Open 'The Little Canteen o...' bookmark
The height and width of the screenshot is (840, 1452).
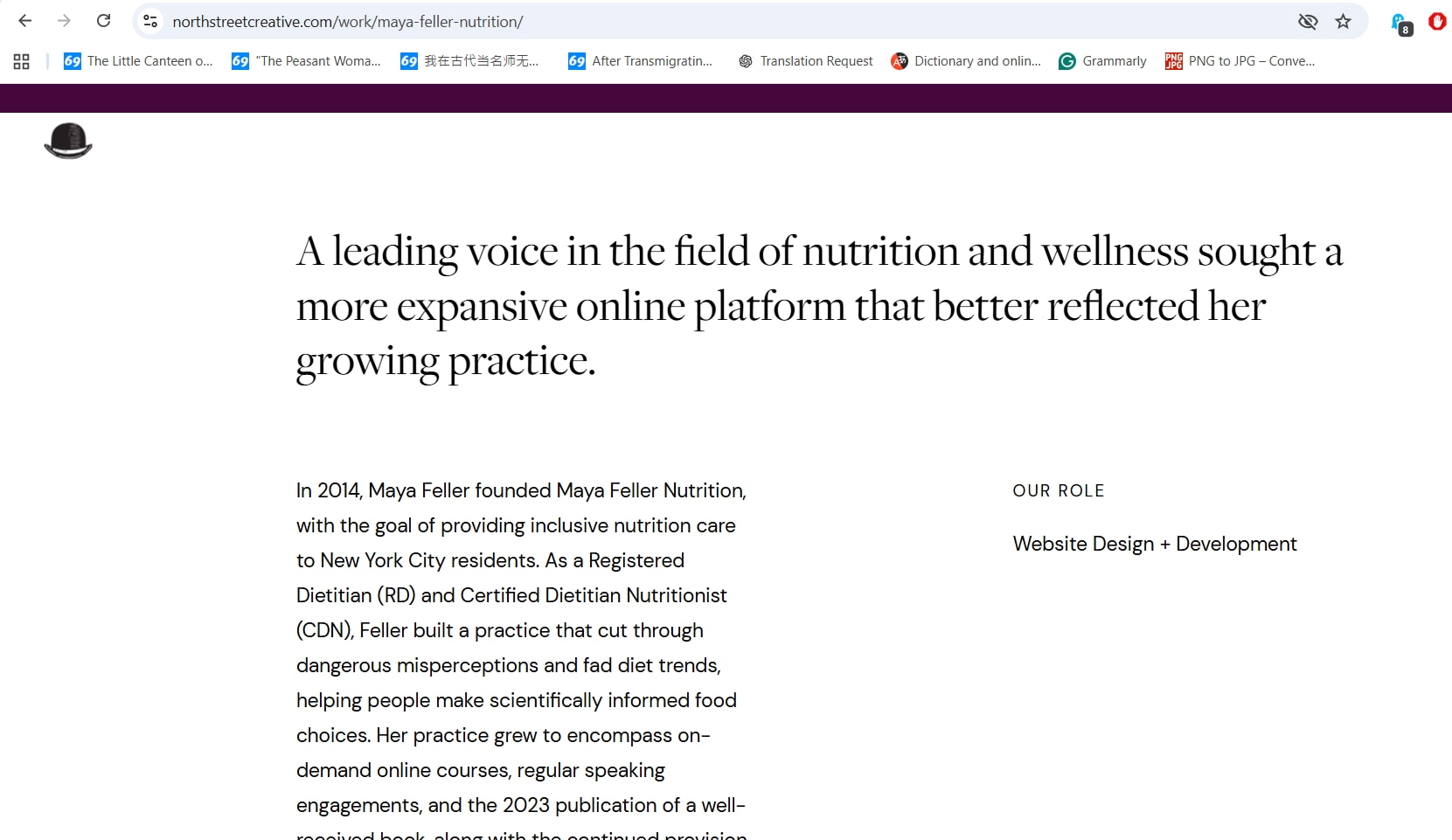click(x=138, y=61)
